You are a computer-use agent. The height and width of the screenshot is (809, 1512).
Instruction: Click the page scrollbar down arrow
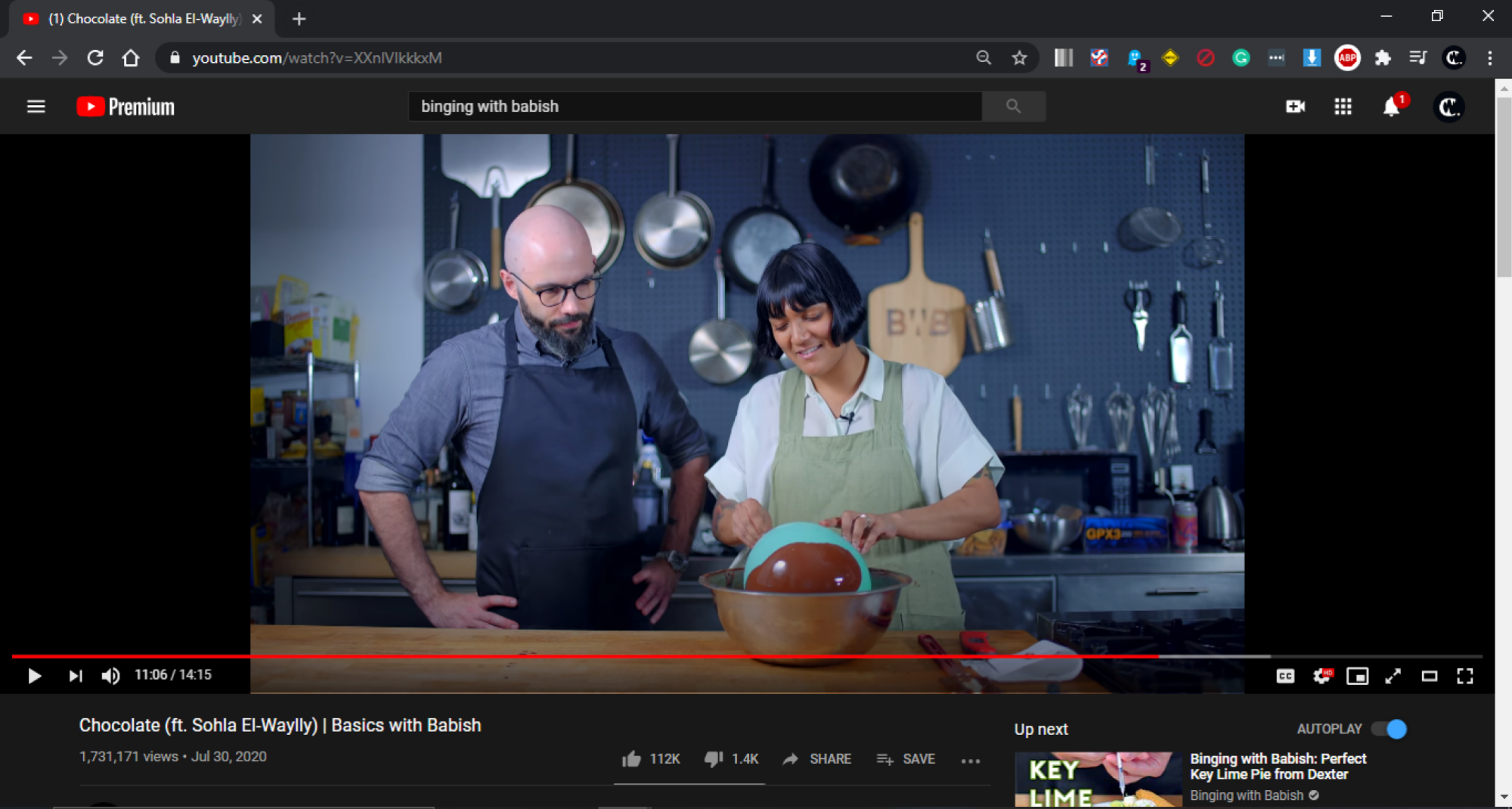(x=1504, y=797)
